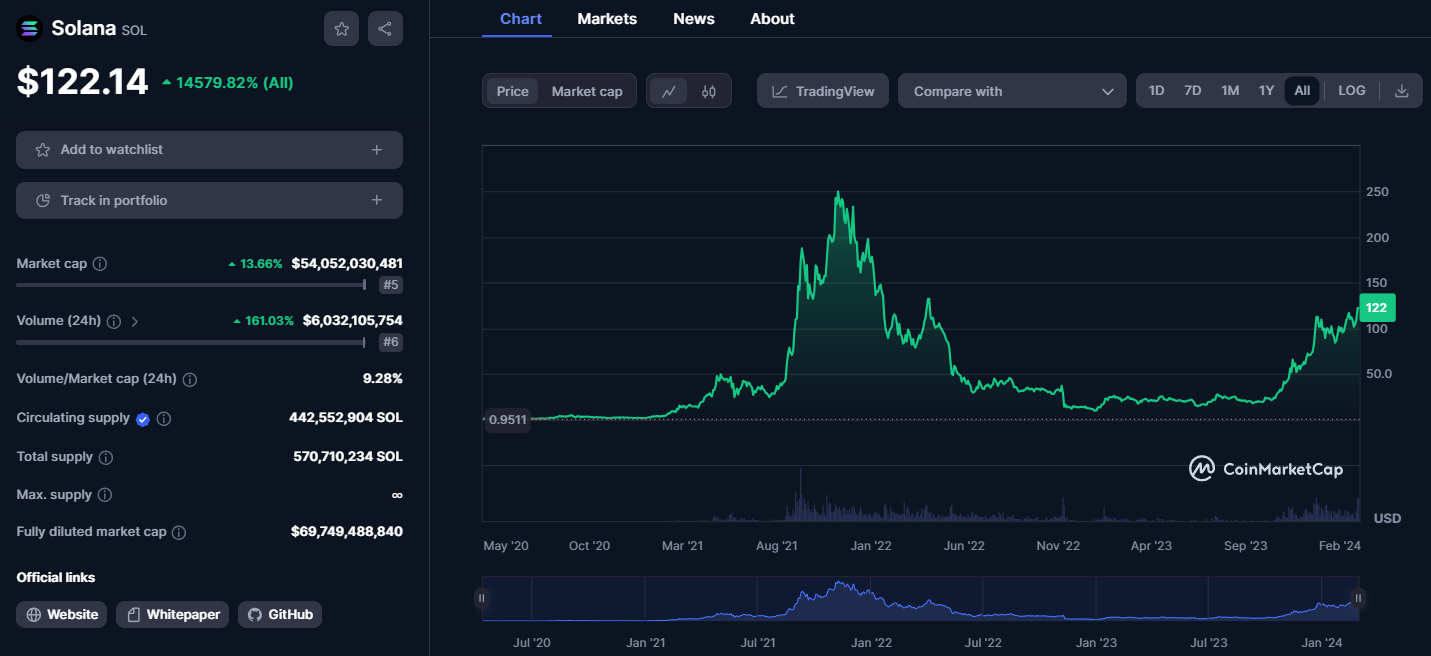Click the Circulating supply verified badge
Viewport: 1431px width, 656px height.
[143, 419]
